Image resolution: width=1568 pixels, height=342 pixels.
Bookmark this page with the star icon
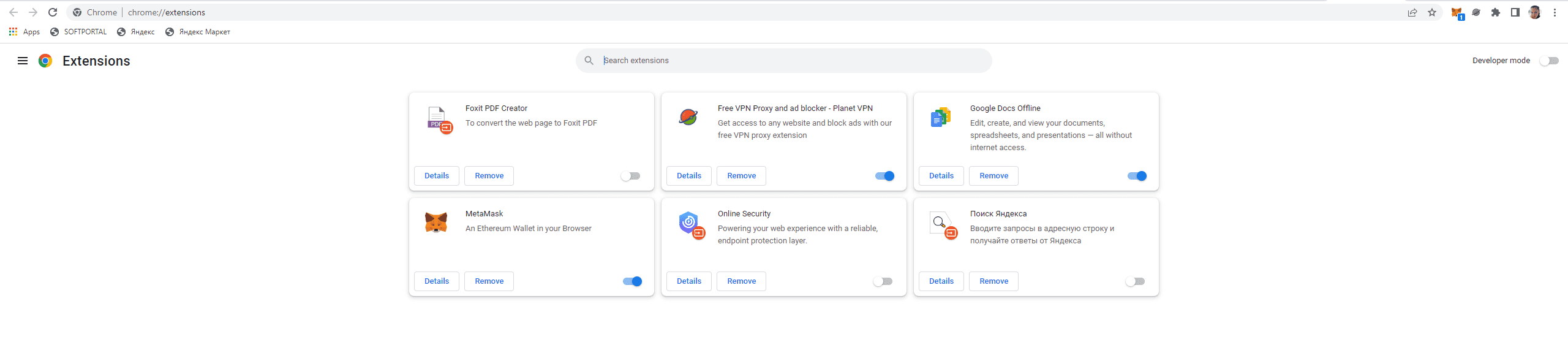(x=1432, y=12)
